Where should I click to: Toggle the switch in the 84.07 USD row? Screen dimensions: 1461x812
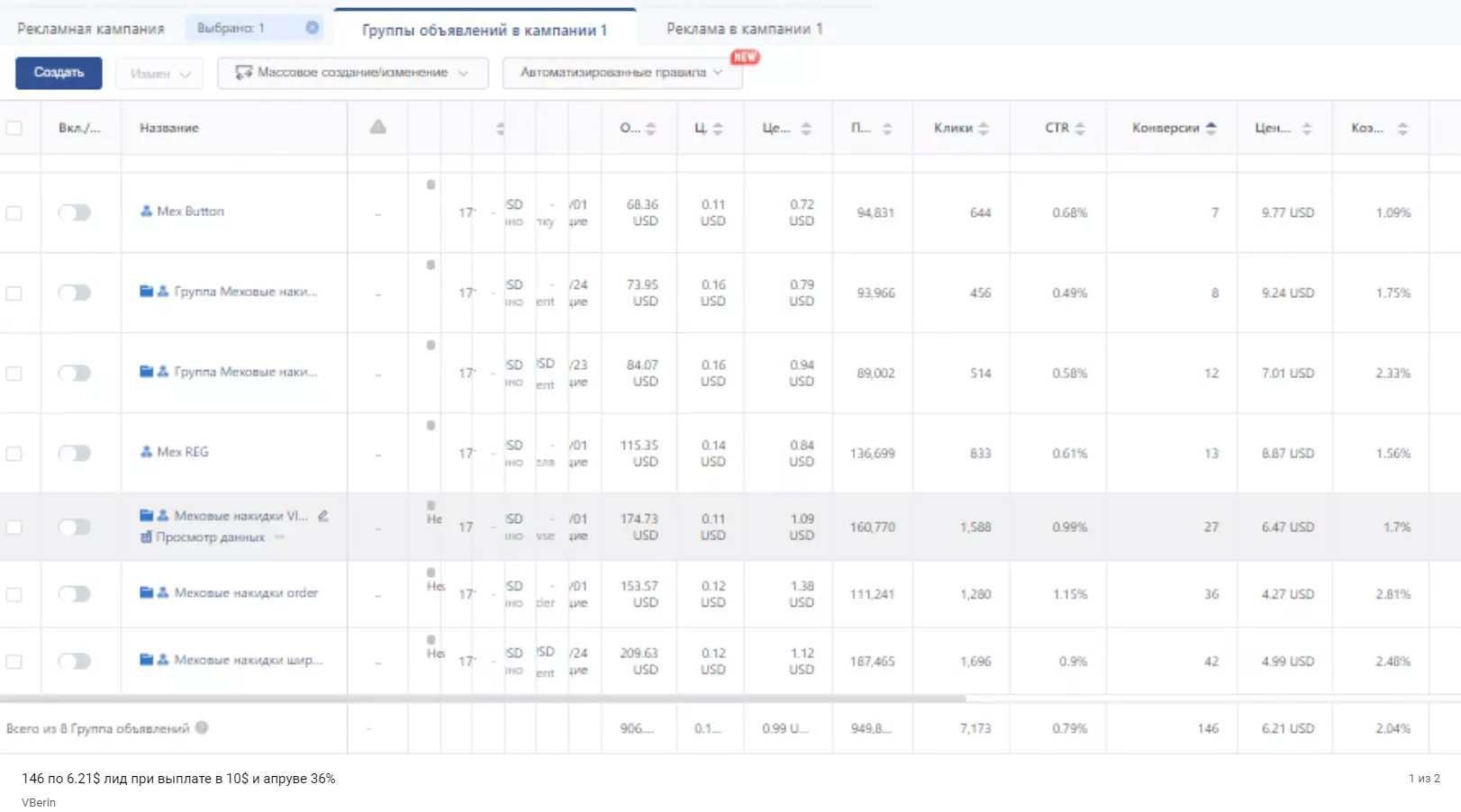(x=75, y=373)
